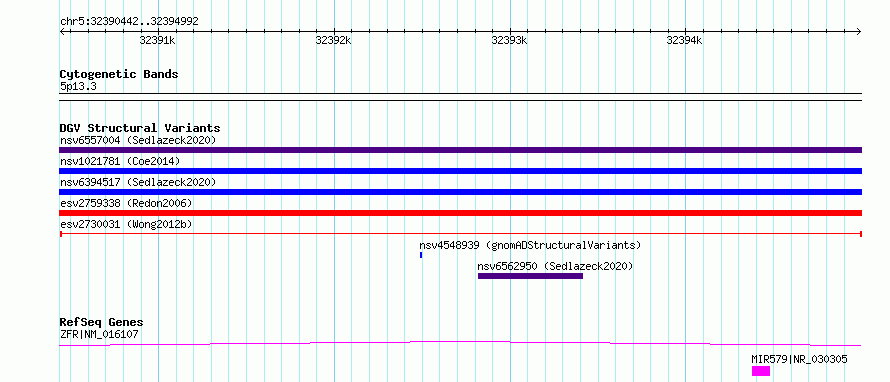Click the esv2759338 (Redon2006) label
890x382 pixels.
126,203
